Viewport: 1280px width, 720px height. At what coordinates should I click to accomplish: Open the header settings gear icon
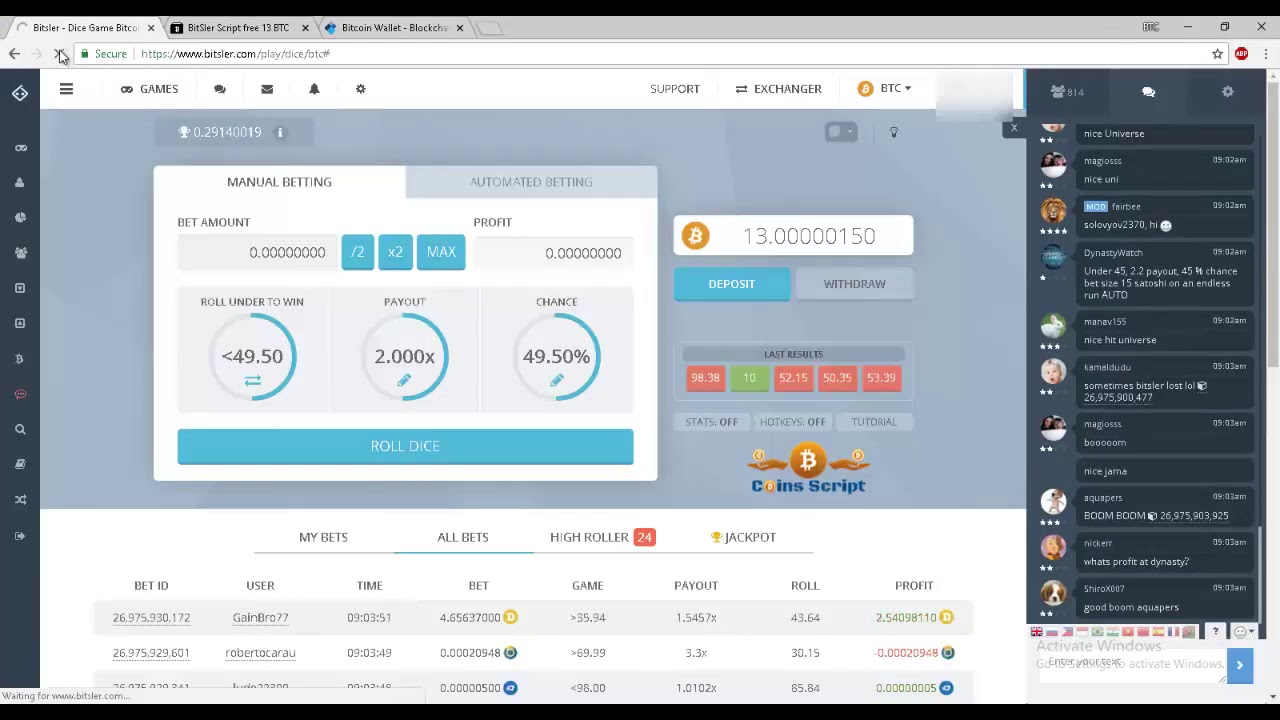tap(361, 89)
